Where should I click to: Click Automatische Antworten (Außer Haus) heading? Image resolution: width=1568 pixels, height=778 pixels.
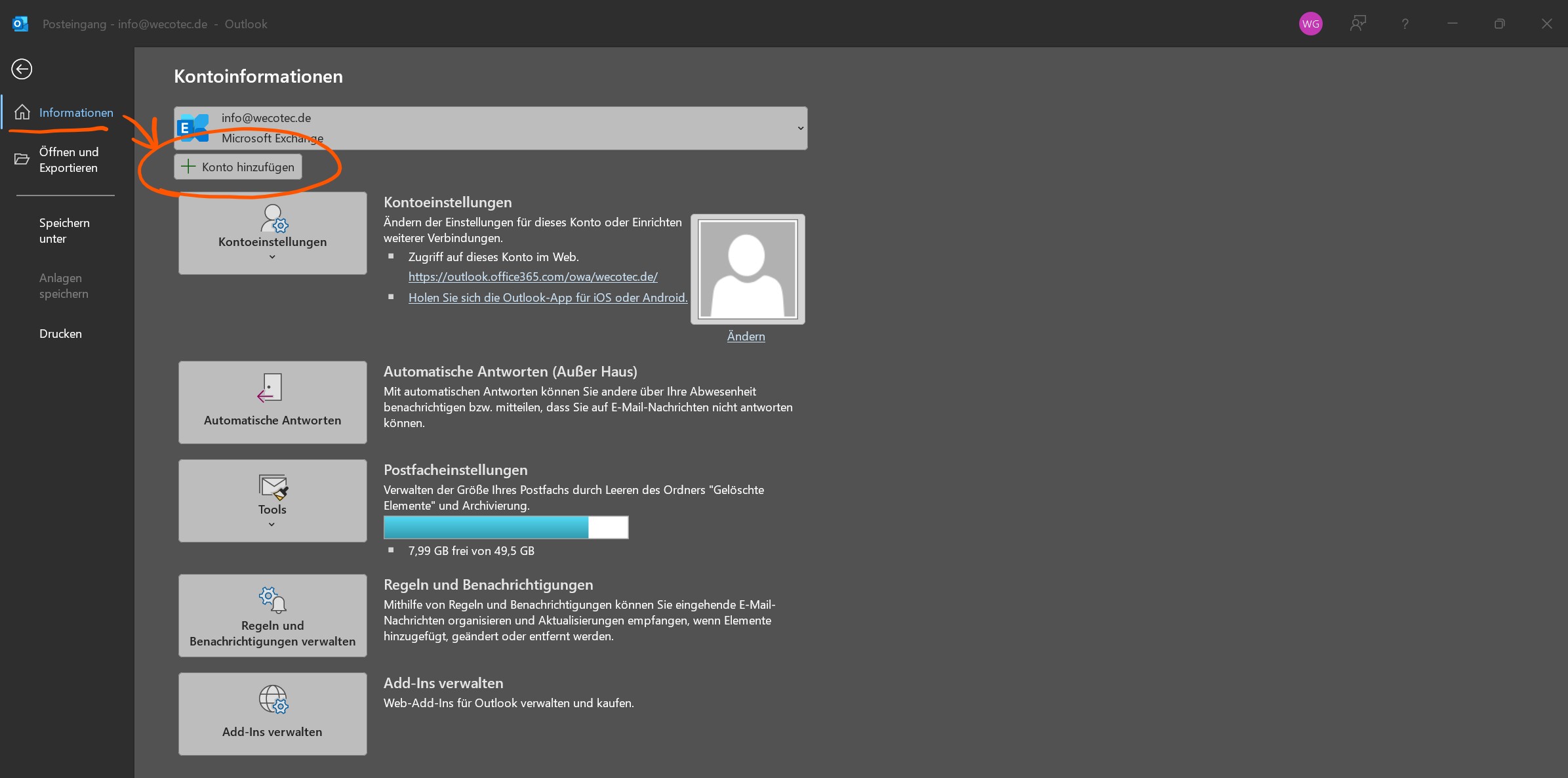[x=510, y=371]
